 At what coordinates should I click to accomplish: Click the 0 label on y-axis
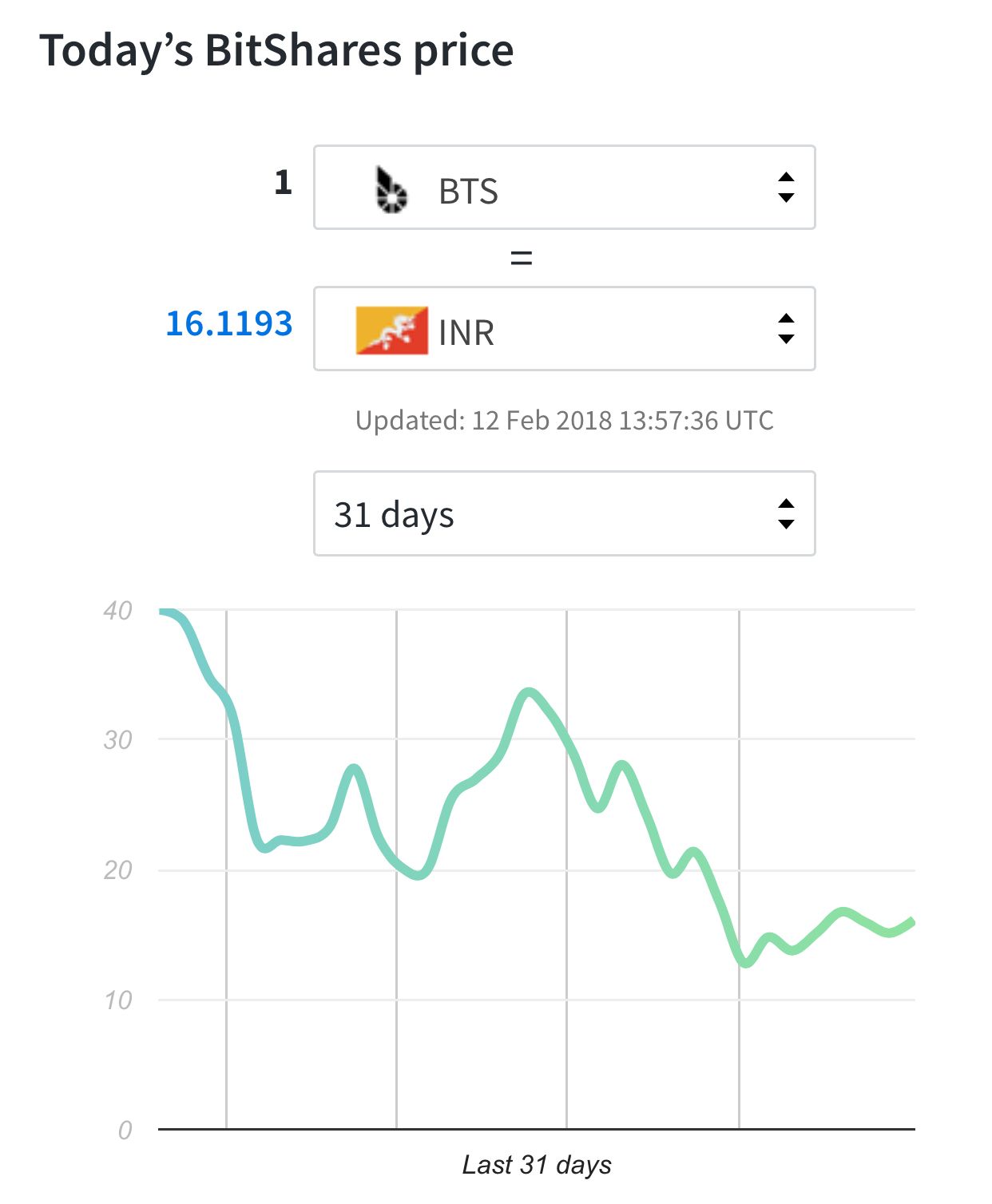(125, 1130)
